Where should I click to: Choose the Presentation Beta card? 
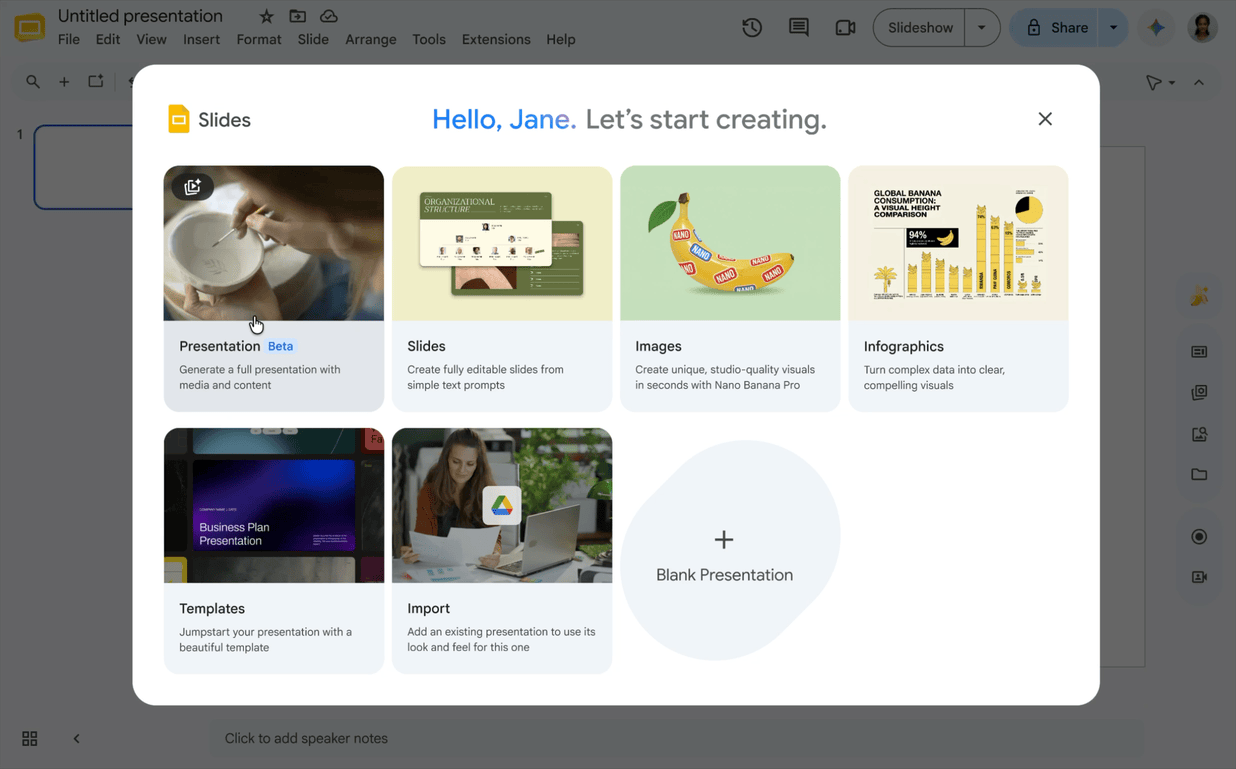274,288
